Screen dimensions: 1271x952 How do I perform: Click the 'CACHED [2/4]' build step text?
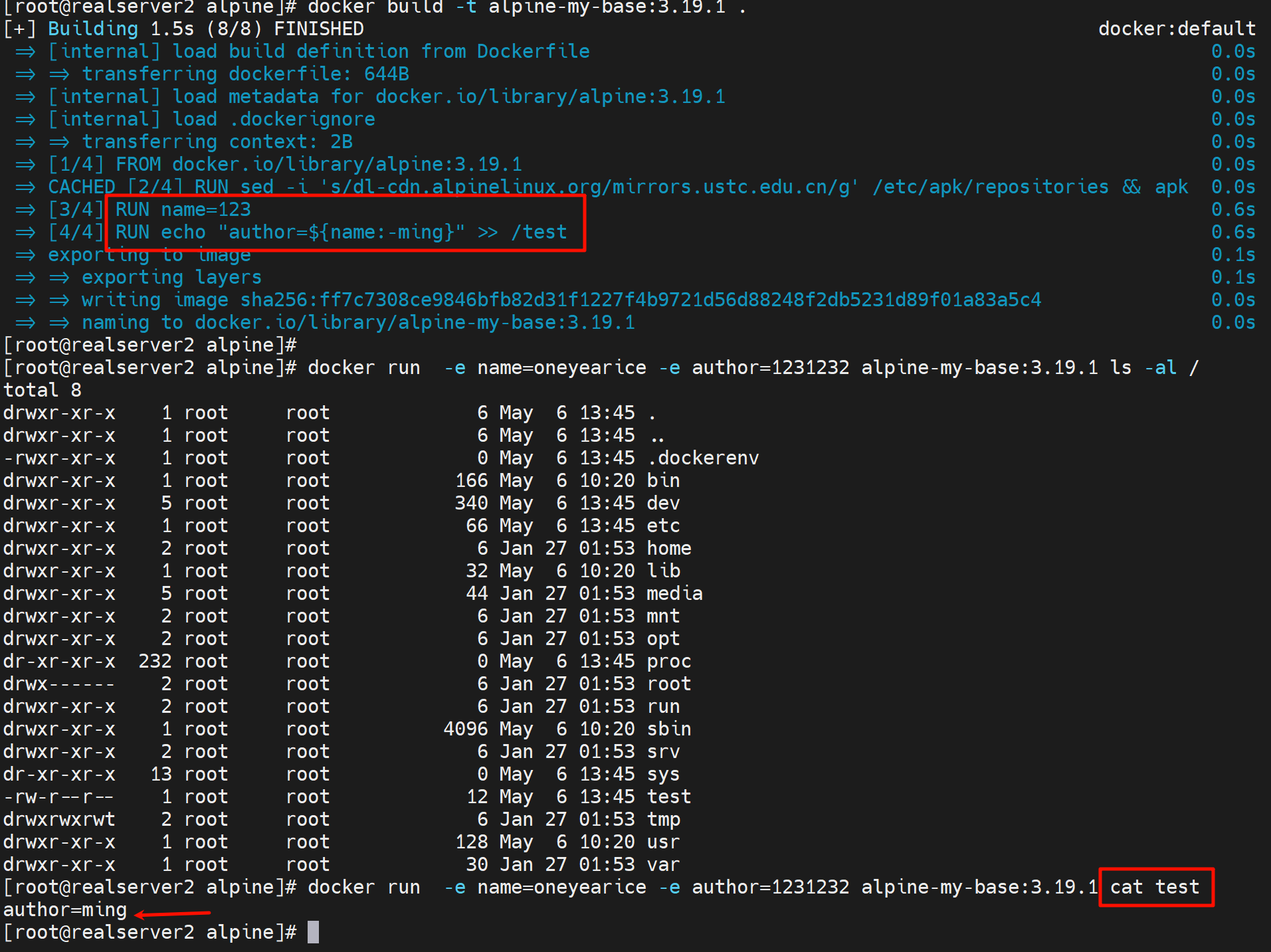[114, 187]
